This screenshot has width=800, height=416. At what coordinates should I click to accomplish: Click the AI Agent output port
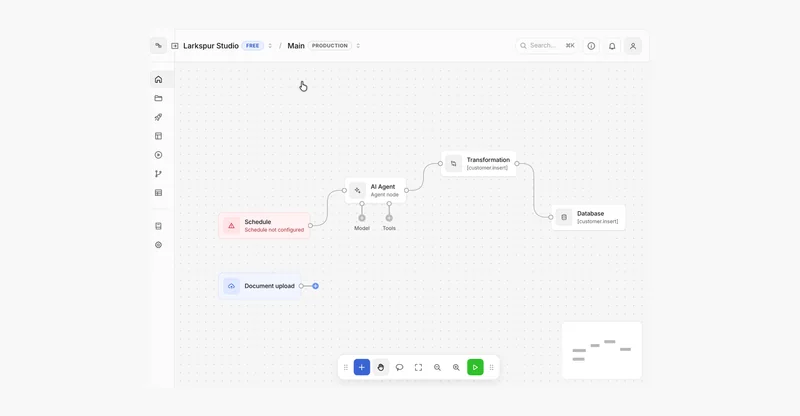406,190
